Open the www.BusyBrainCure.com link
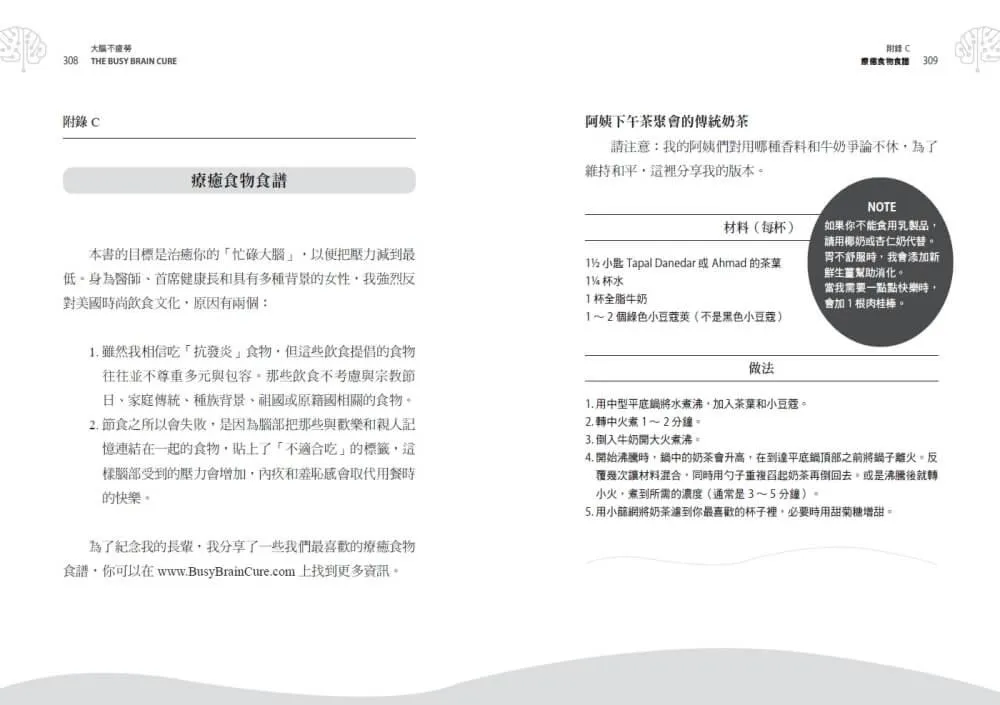 226,572
